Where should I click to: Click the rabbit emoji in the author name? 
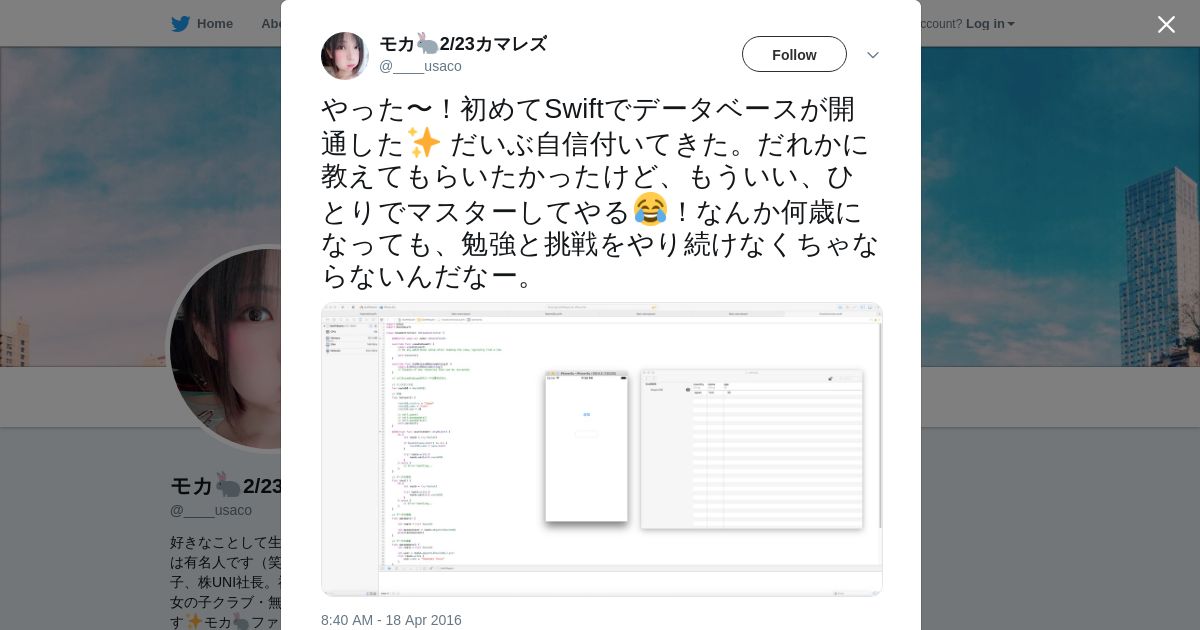(x=427, y=44)
